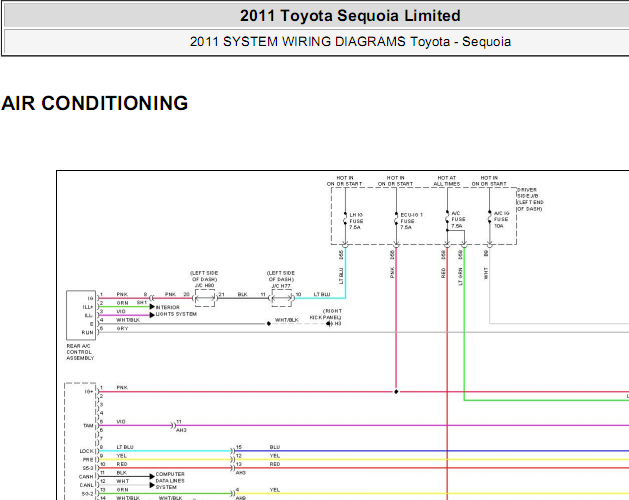Click the 'BLK' label between H80 and H77
The width and height of the screenshot is (629, 500).
tap(242, 294)
